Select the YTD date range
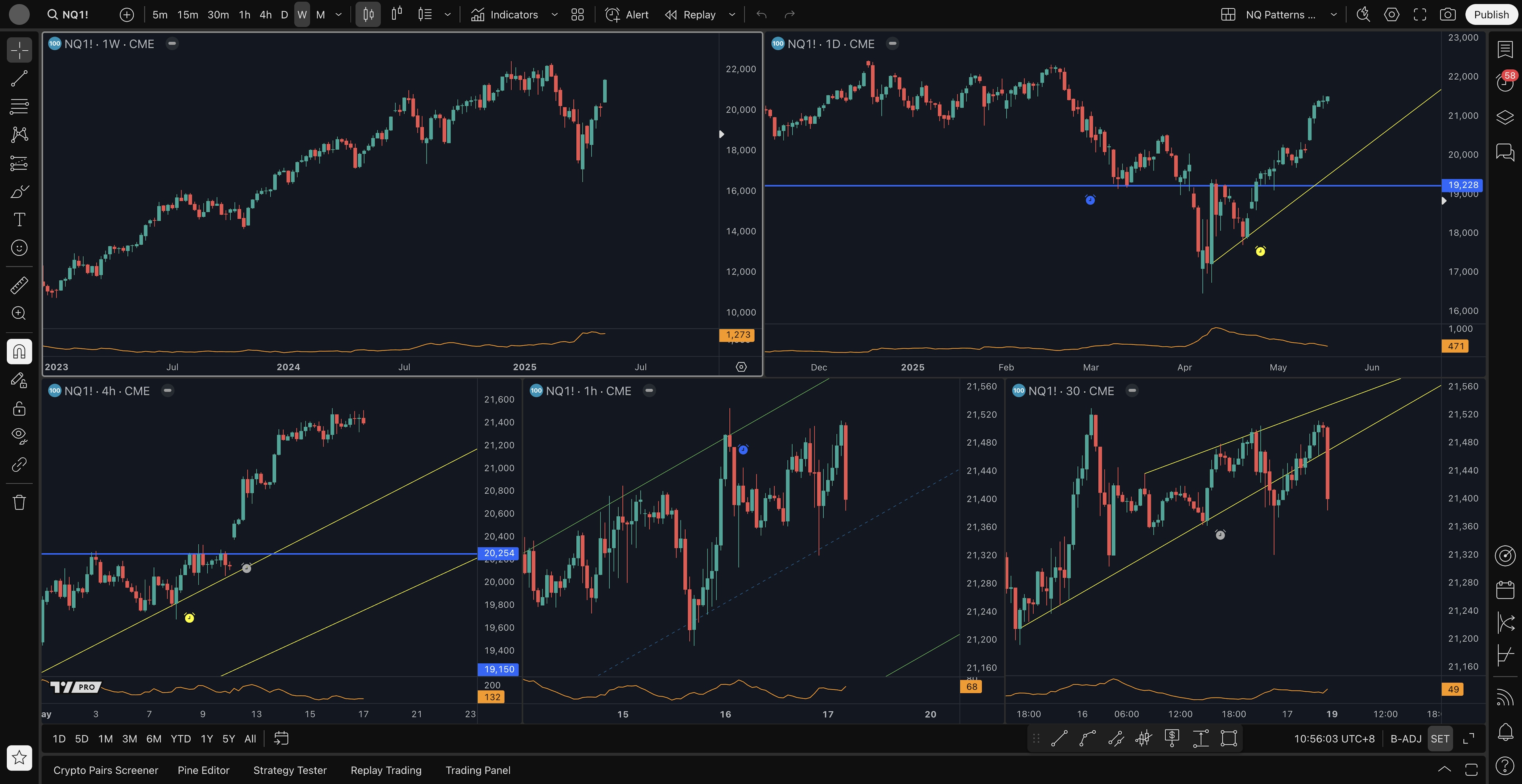Image resolution: width=1522 pixels, height=784 pixels. (180, 738)
